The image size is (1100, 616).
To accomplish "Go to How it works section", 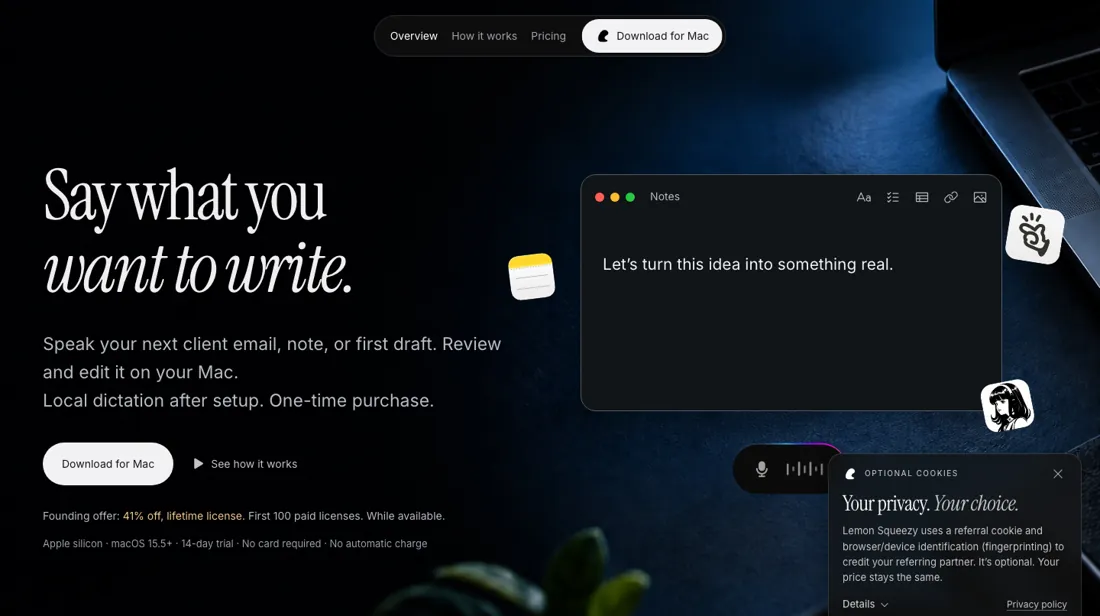I will pyautogui.click(x=484, y=36).
